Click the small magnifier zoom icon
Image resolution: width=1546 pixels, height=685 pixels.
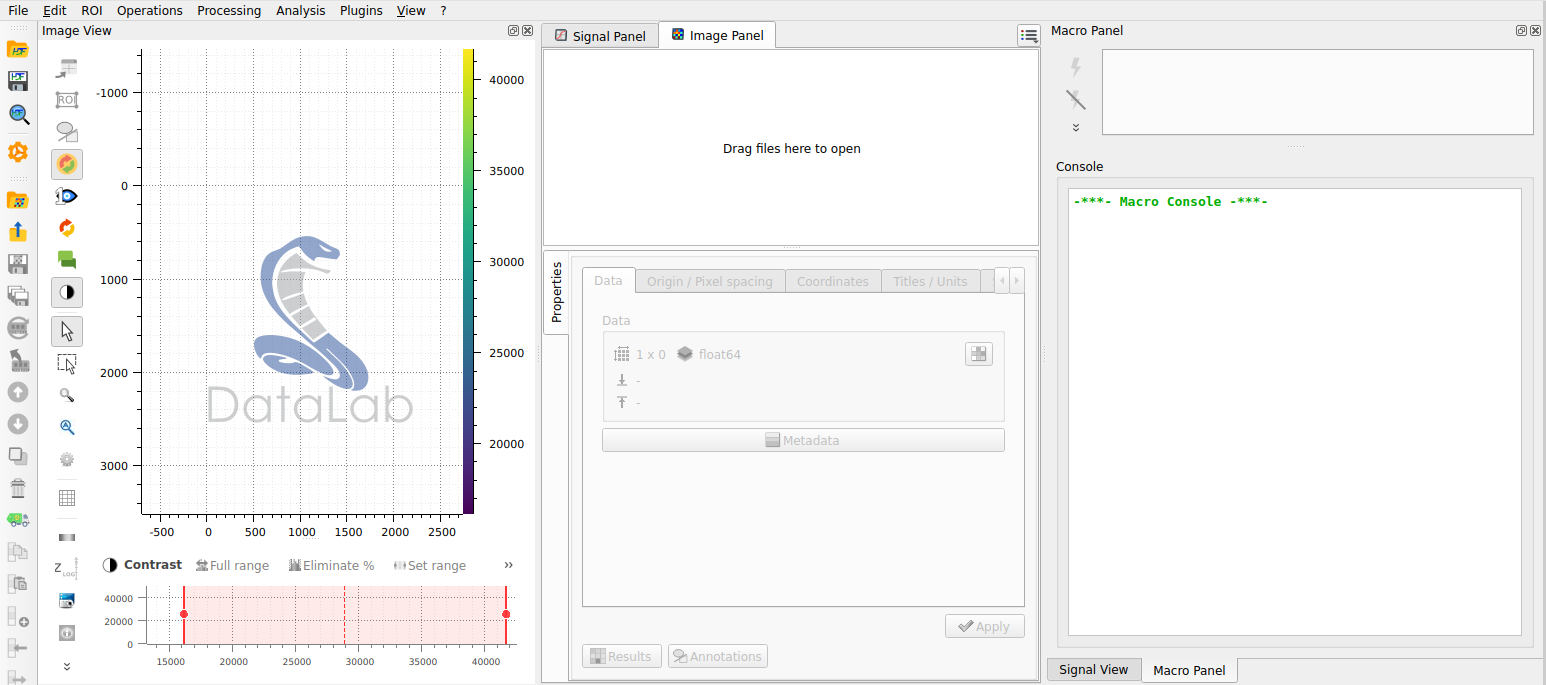[x=67, y=395]
